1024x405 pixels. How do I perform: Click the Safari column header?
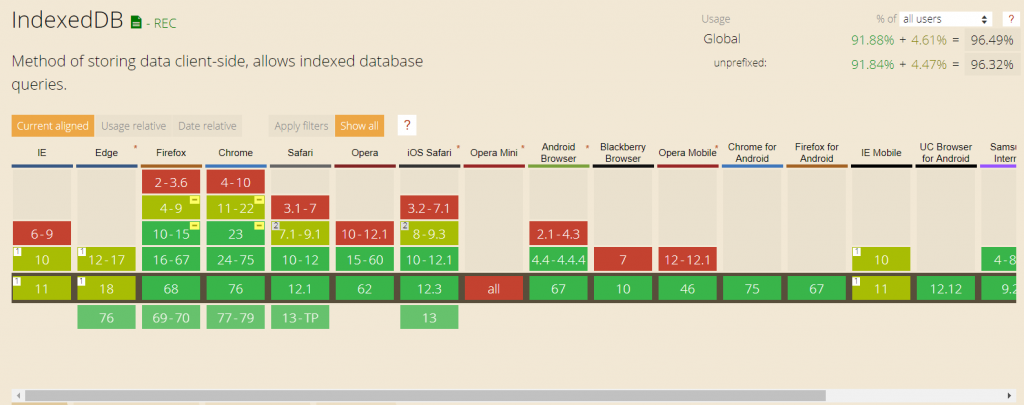coord(300,153)
